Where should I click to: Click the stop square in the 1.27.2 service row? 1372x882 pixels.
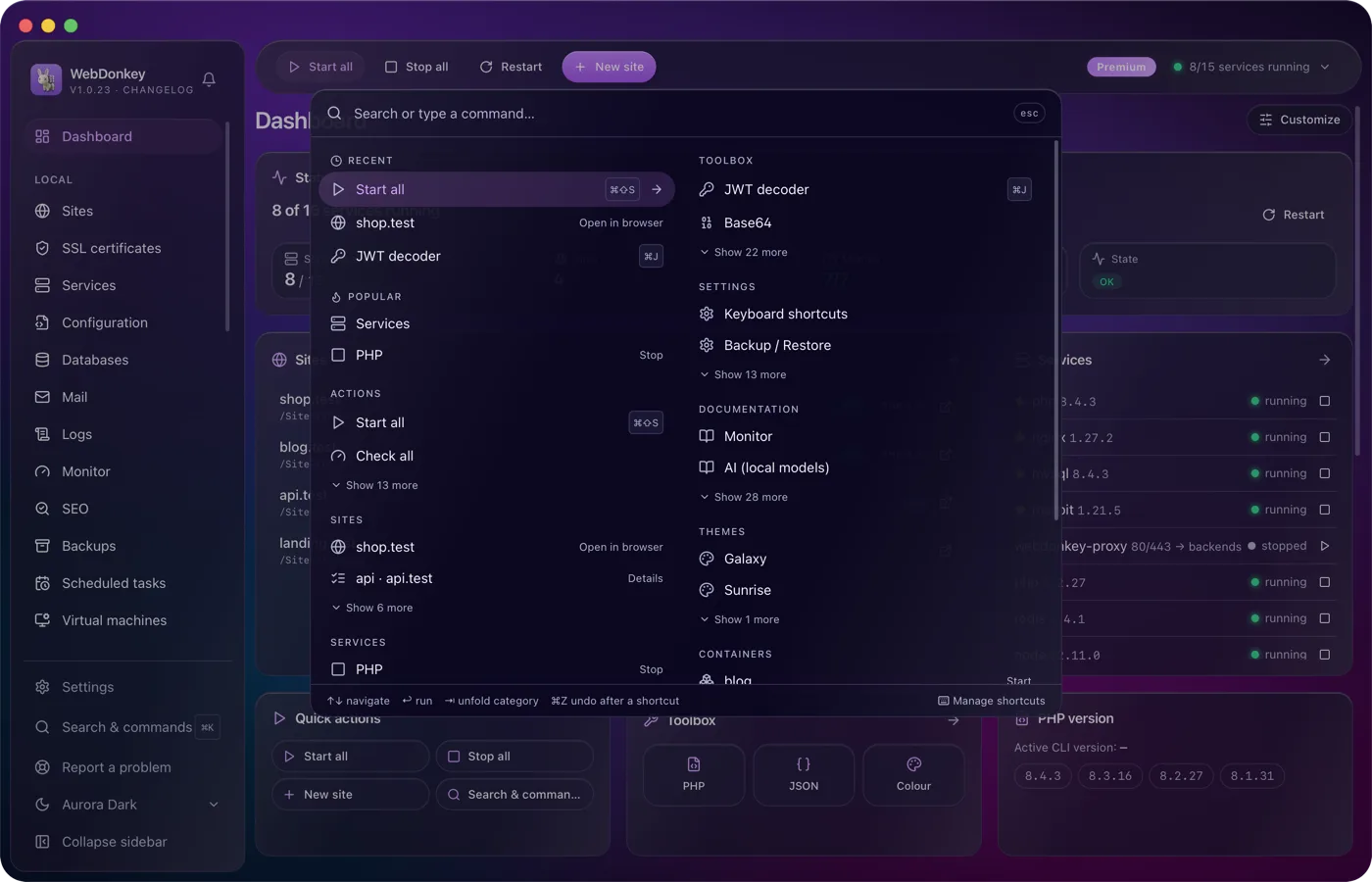tap(1325, 437)
